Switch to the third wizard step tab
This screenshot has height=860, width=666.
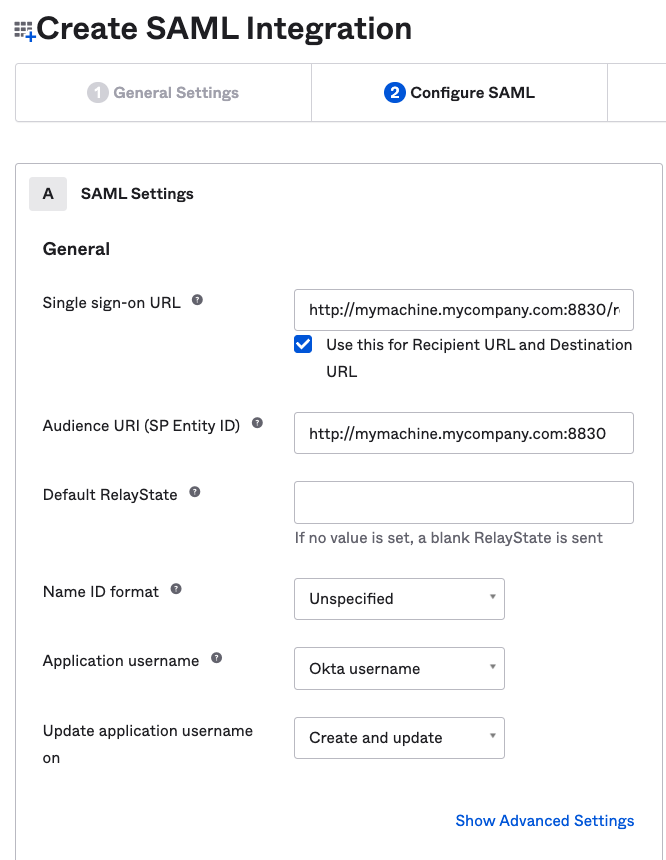(x=637, y=93)
